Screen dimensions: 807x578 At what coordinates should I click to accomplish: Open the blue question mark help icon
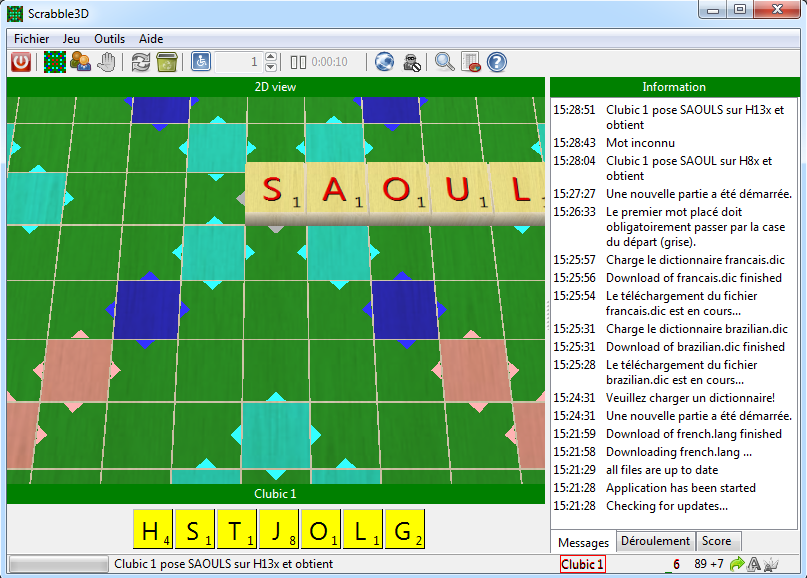point(497,62)
